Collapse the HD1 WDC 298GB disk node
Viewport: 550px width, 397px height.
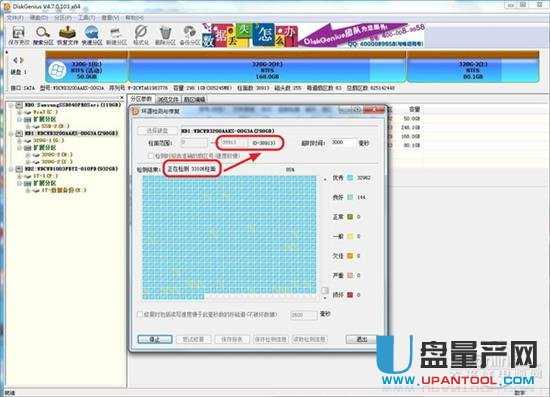[11, 133]
